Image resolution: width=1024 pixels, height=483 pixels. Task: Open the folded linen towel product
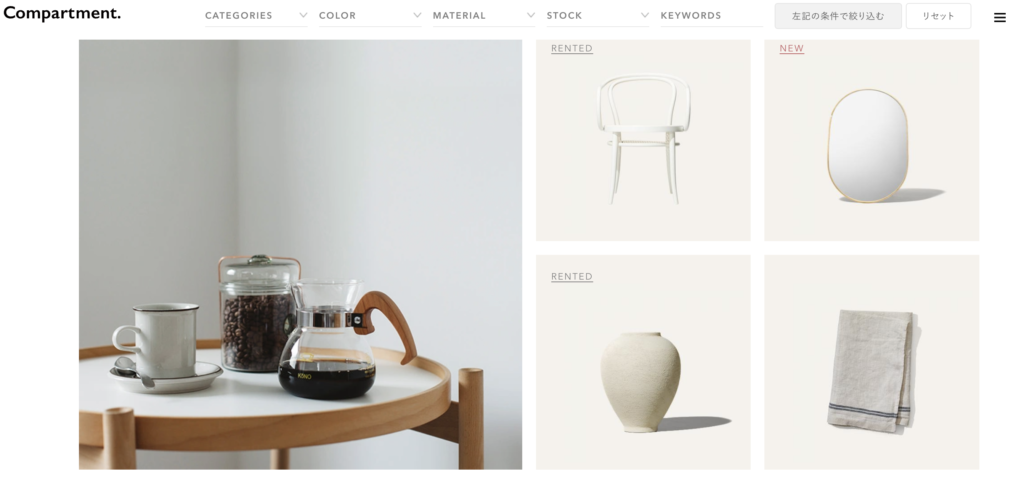pos(871,362)
